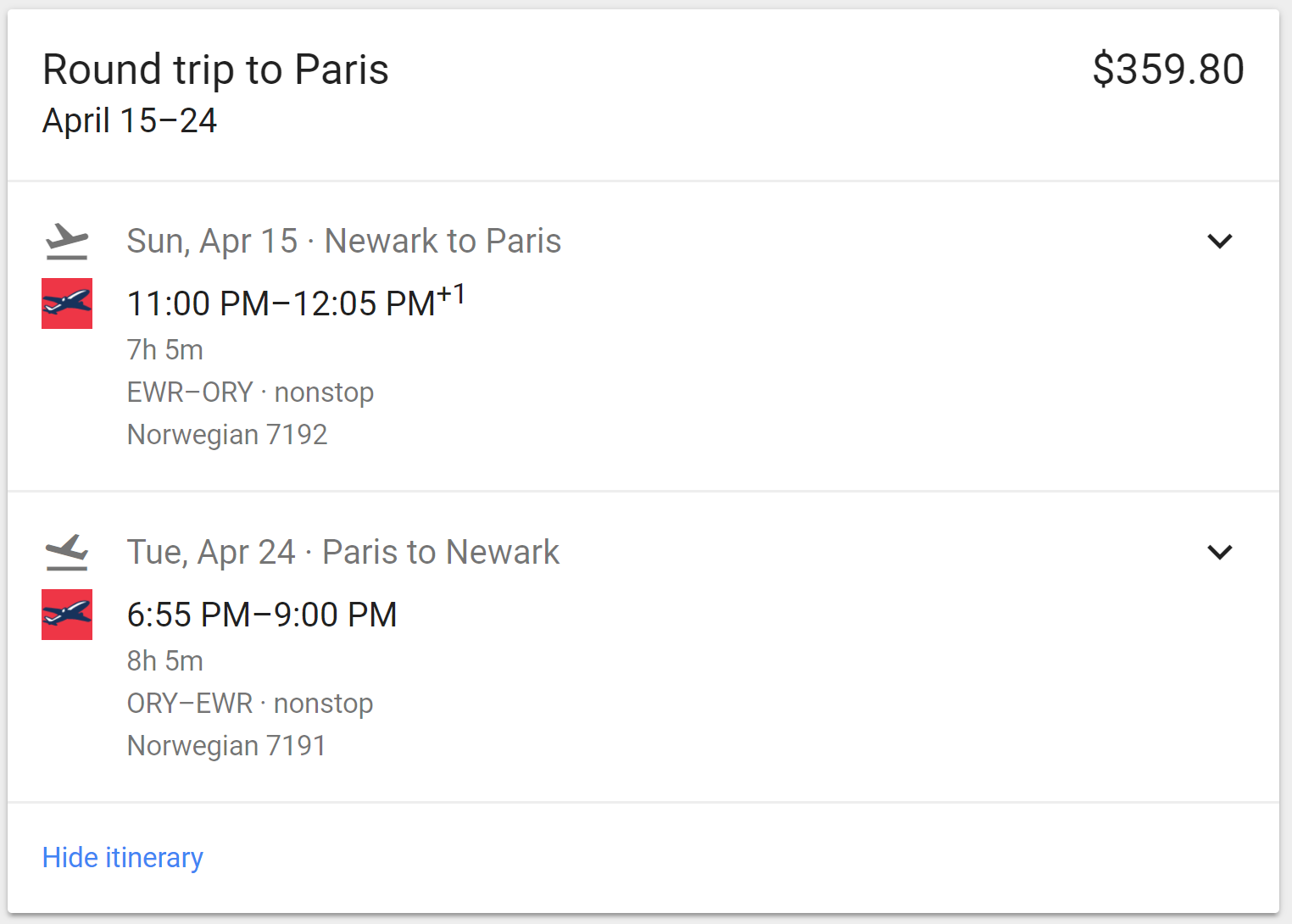
Task: Click the 6:55 PM–9:00 PM return time
Action: pos(262,615)
